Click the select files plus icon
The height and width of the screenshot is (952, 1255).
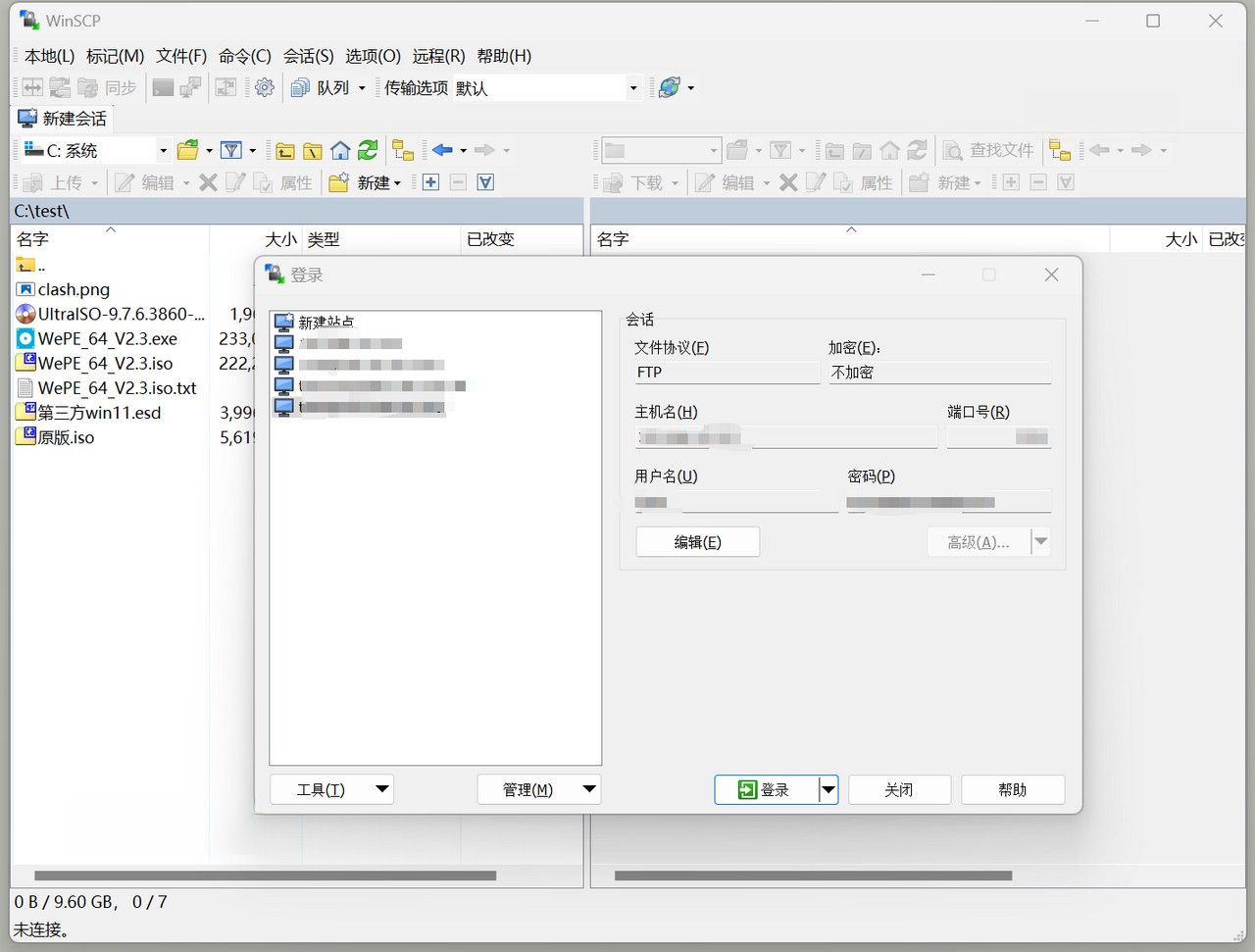pyautogui.click(x=430, y=182)
